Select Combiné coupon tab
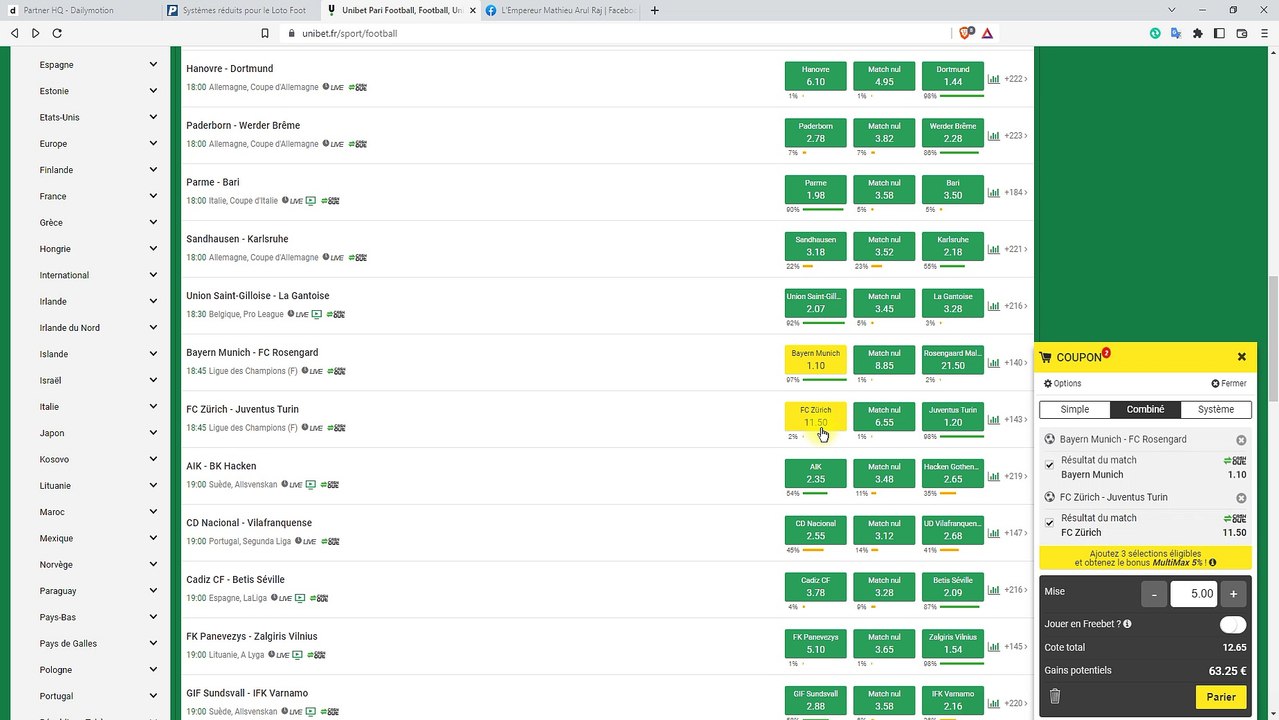Viewport: 1279px width, 720px height. (x=1146, y=409)
